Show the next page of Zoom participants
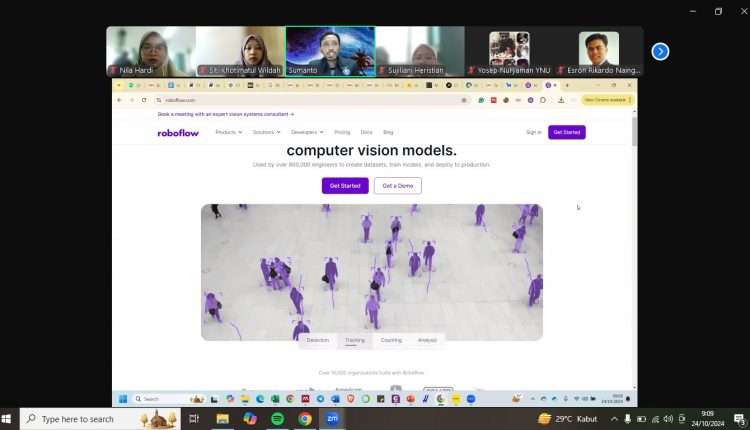 [660, 51]
